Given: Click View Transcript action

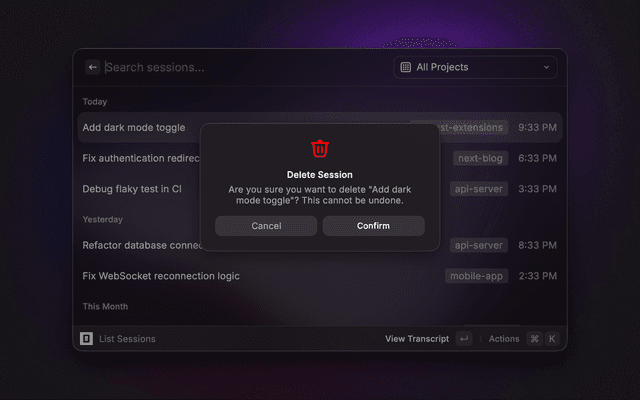Looking at the screenshot, I should (x=417, y=339).
